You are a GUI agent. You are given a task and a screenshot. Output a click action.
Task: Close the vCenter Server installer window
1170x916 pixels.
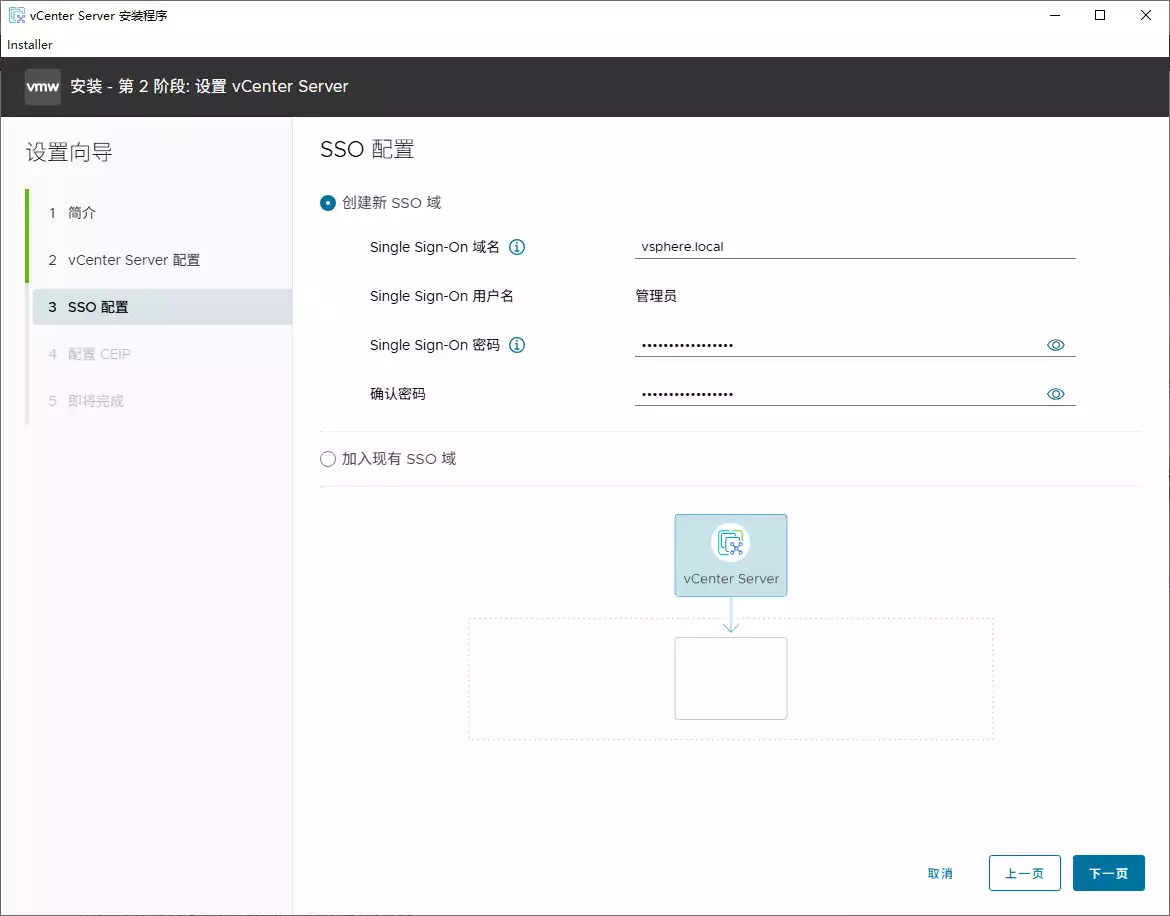pyautogui.click(x=1145, y=15)
